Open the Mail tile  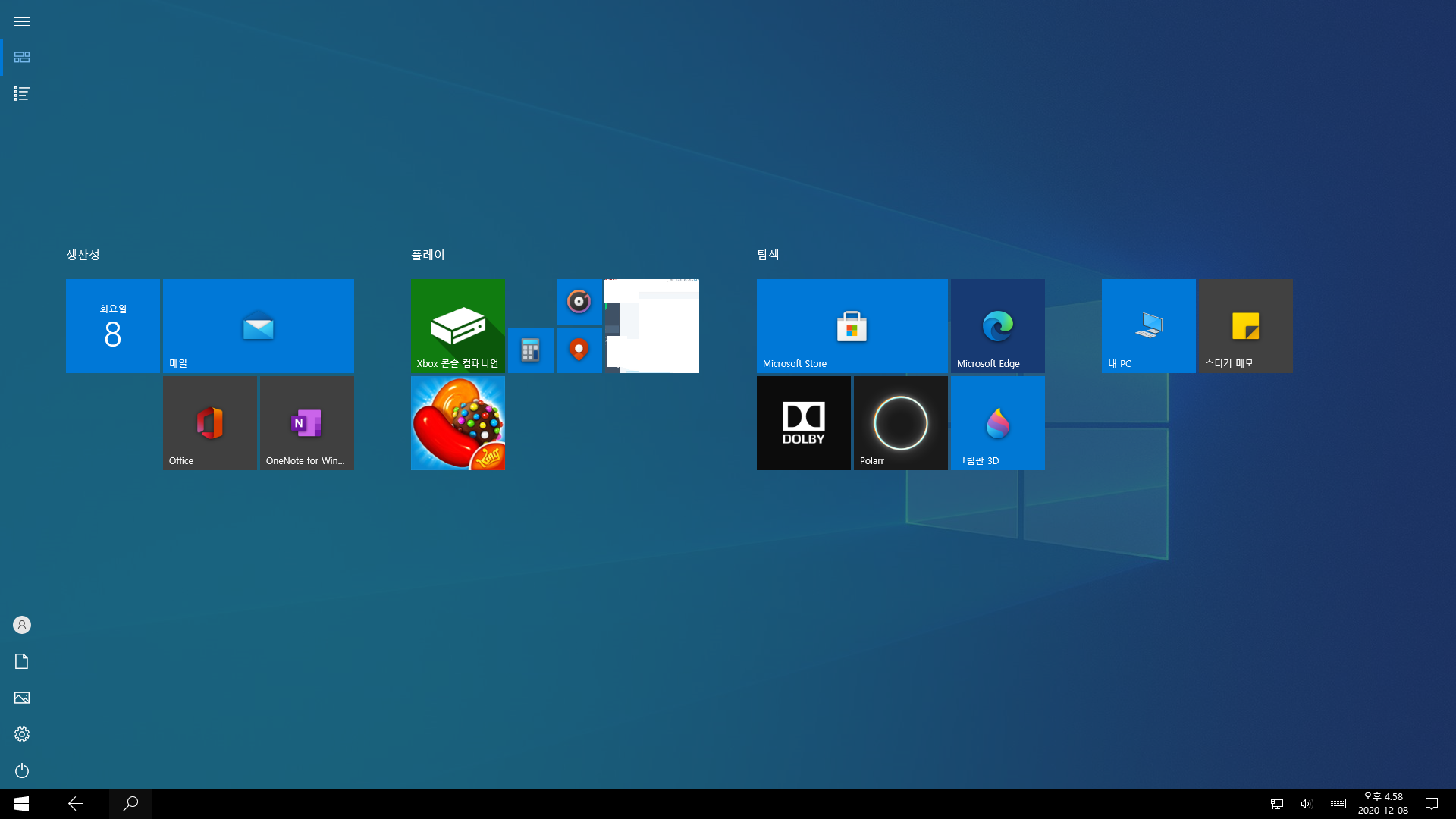coord(258,326)
